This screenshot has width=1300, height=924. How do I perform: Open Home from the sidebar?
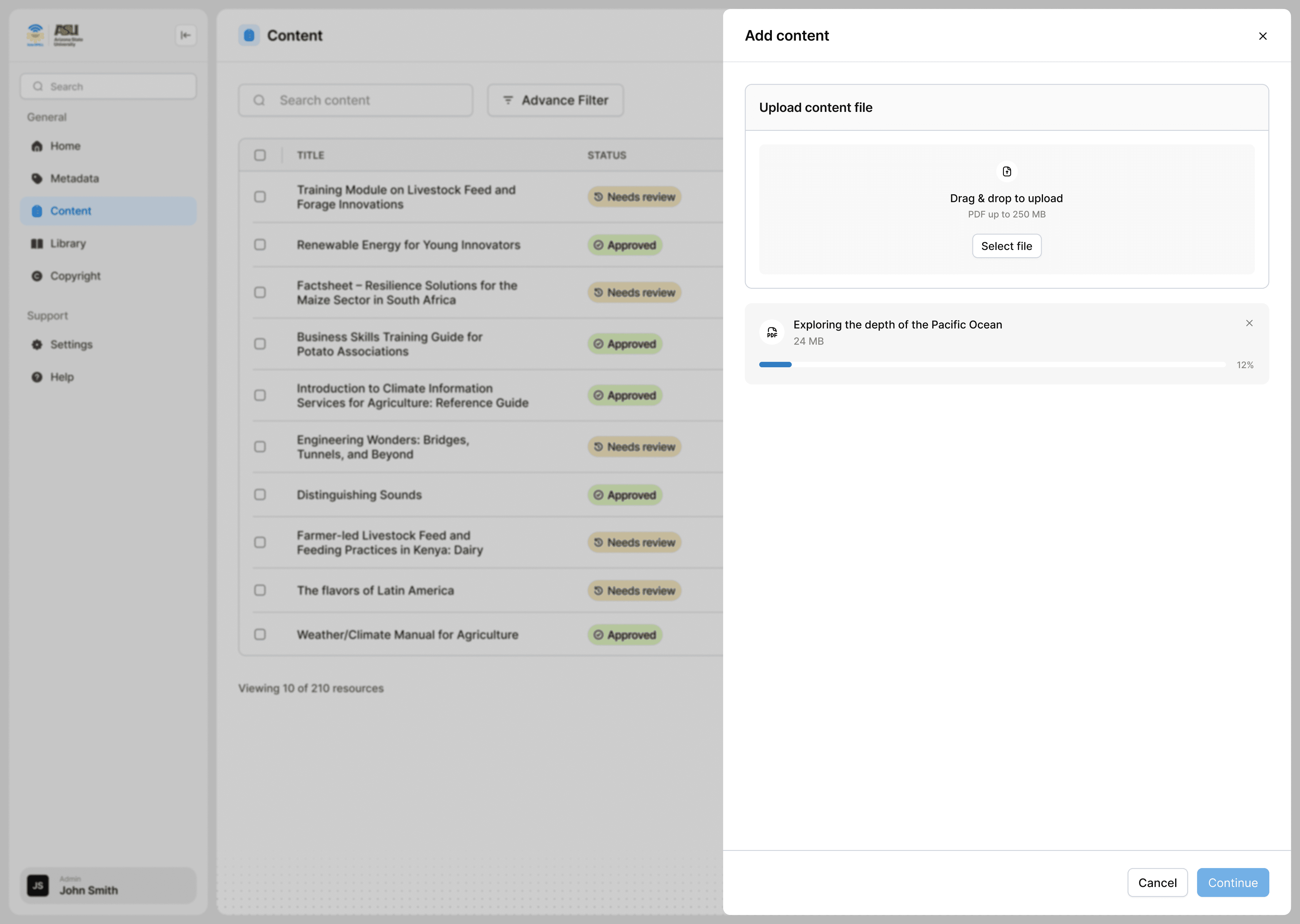(65, 146)
